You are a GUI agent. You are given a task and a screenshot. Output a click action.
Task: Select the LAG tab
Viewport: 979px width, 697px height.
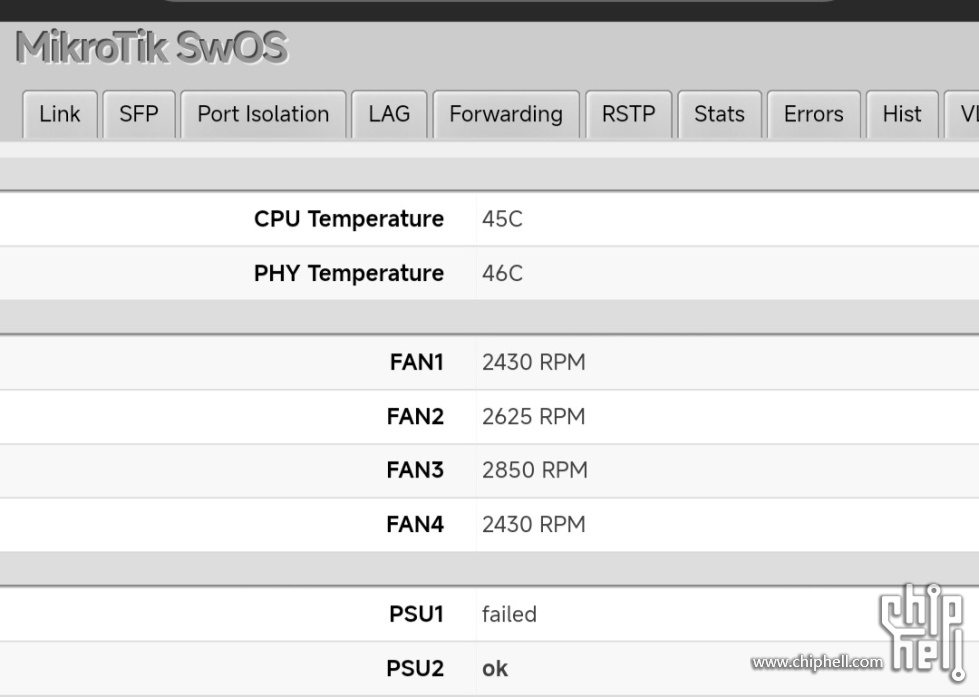[389, 114]
